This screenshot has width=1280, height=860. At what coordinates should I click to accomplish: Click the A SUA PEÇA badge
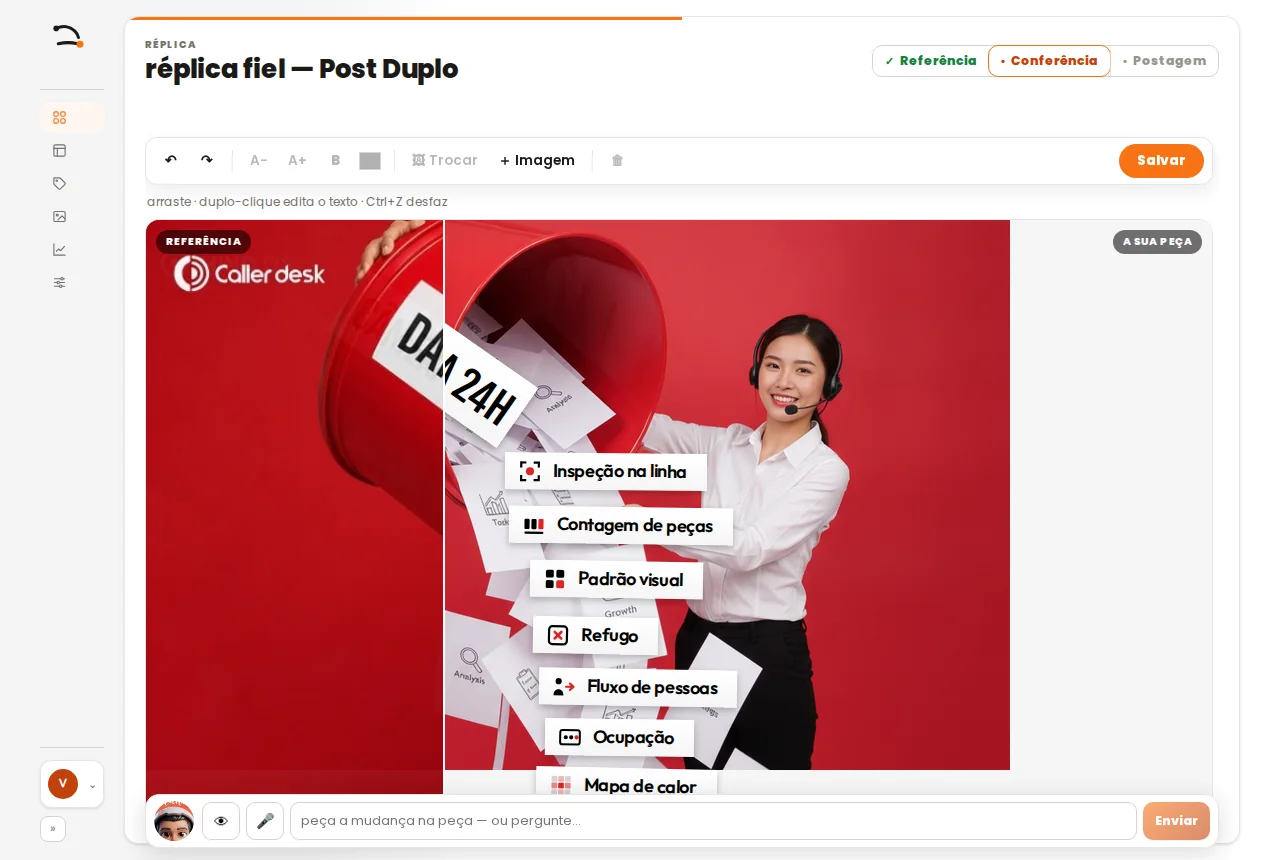click(x=1157, y=242)
